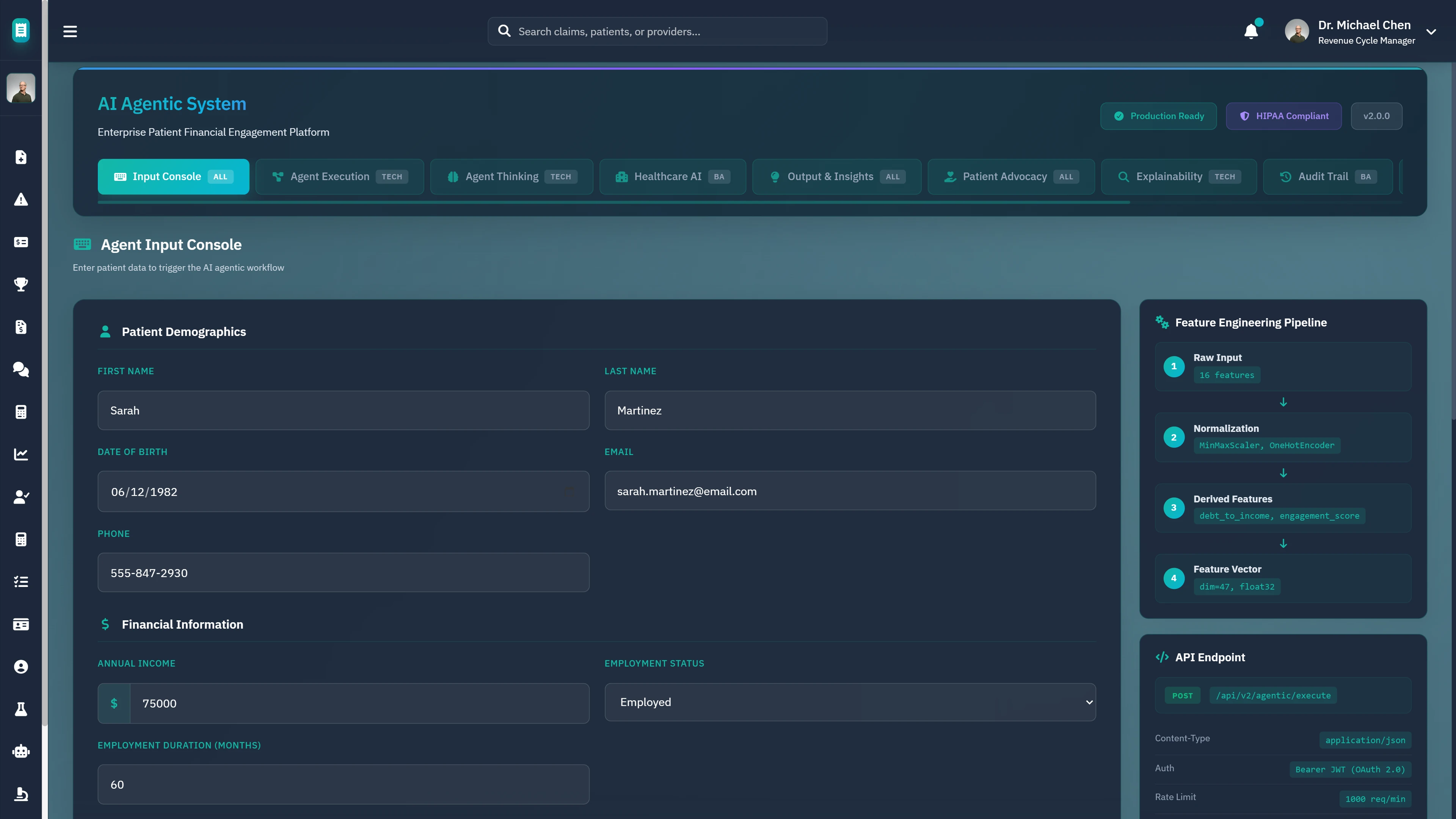
Task: Click the v2.0.0 version button
Action: click(x=1376, y=116)
